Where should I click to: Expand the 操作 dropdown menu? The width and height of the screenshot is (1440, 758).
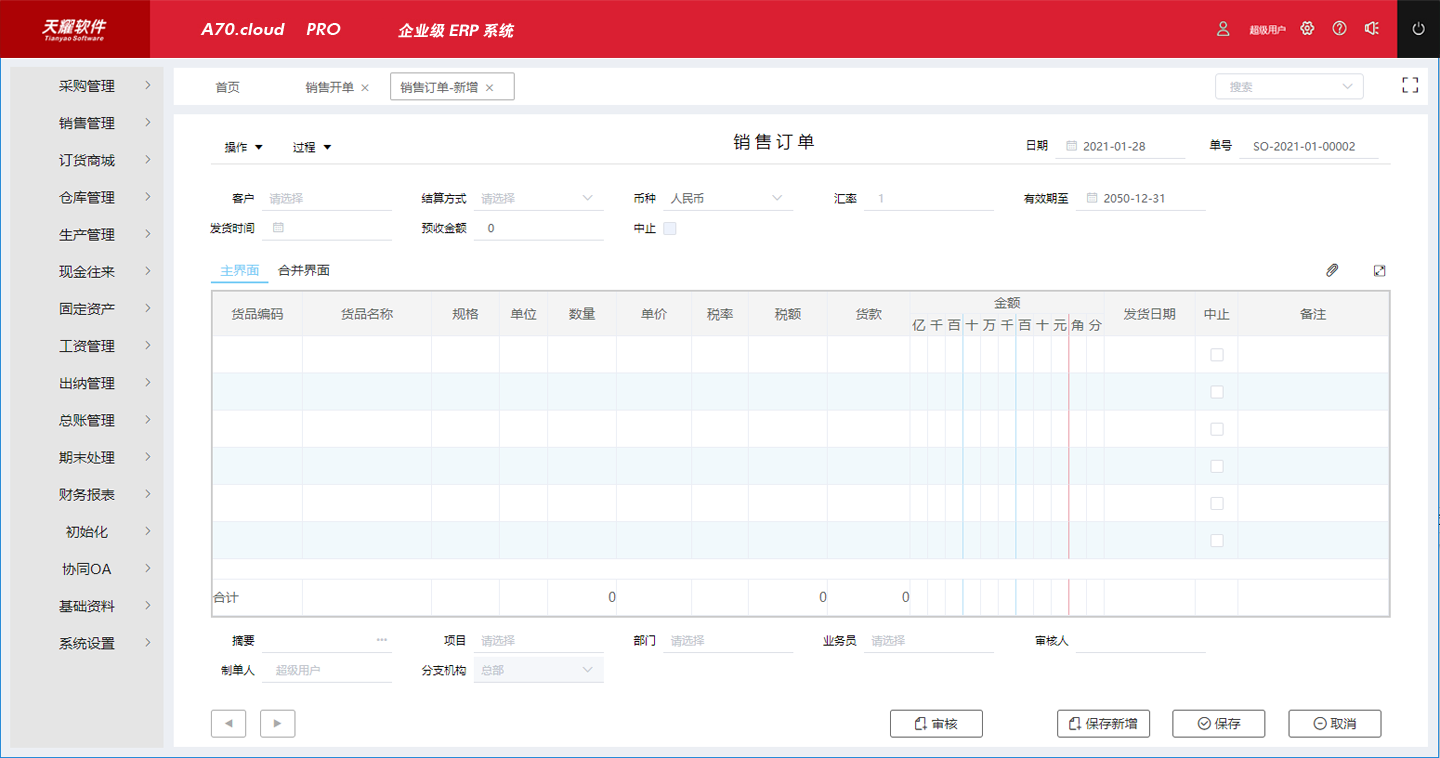click(x=244, y=148)
